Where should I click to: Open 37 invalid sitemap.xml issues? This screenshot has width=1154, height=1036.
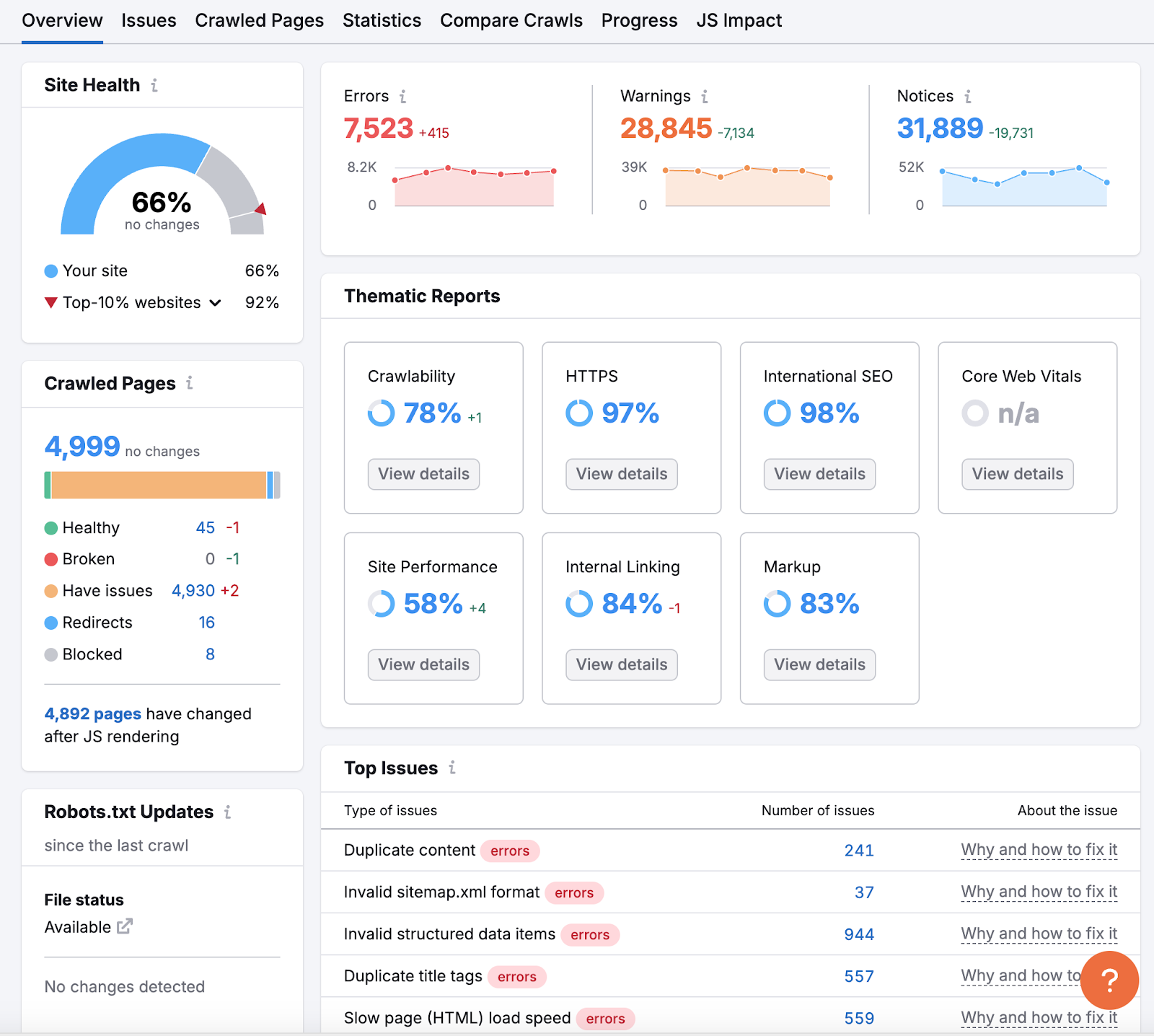point(865,892)
